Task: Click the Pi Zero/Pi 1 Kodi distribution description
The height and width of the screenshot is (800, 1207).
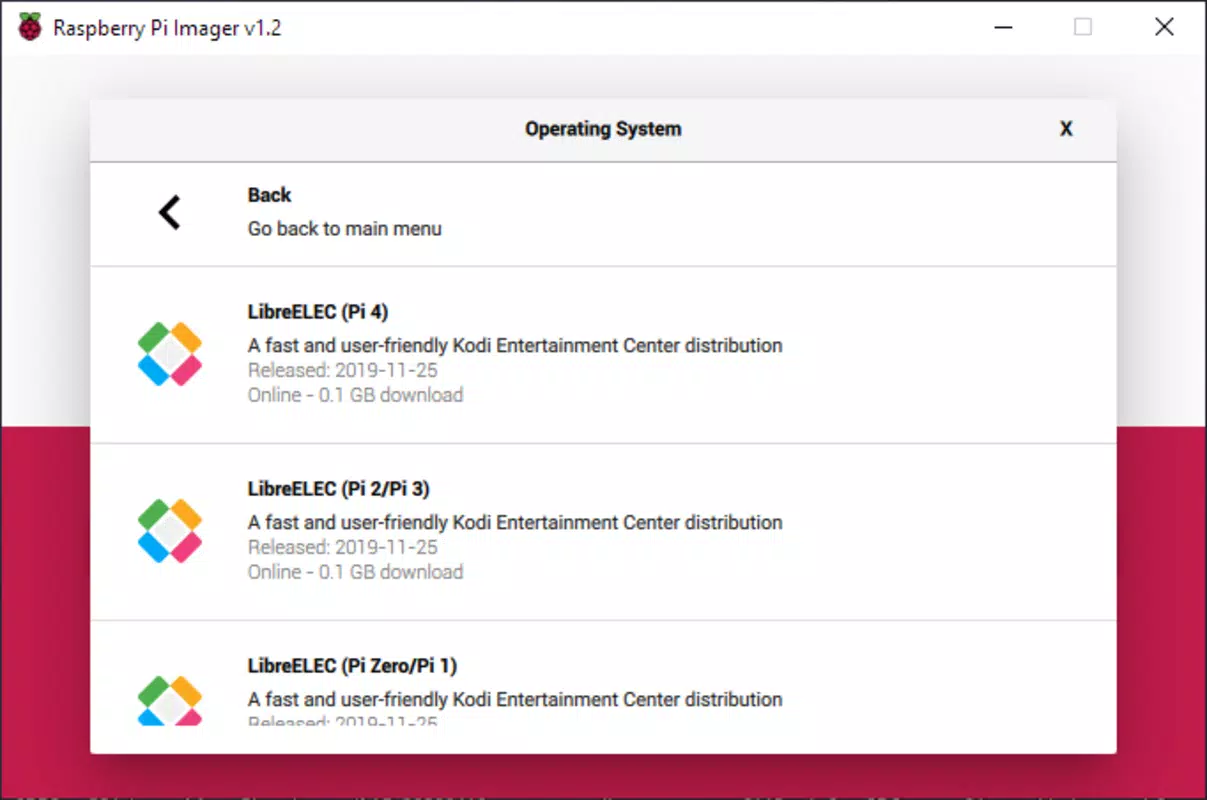Action: (x=515, y=700)
